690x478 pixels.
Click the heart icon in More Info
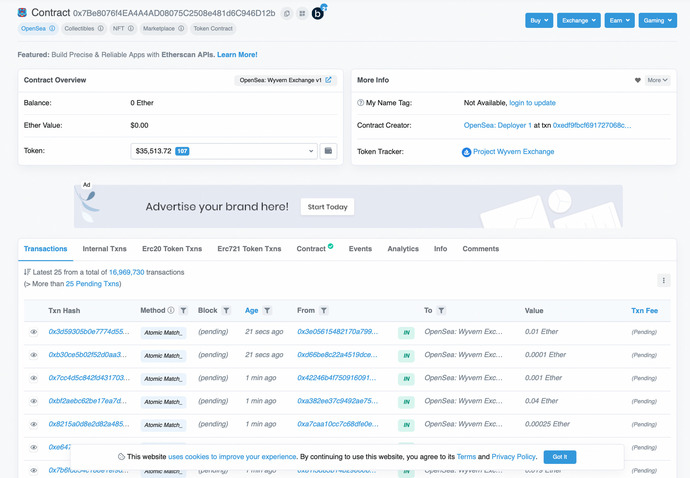638,80
